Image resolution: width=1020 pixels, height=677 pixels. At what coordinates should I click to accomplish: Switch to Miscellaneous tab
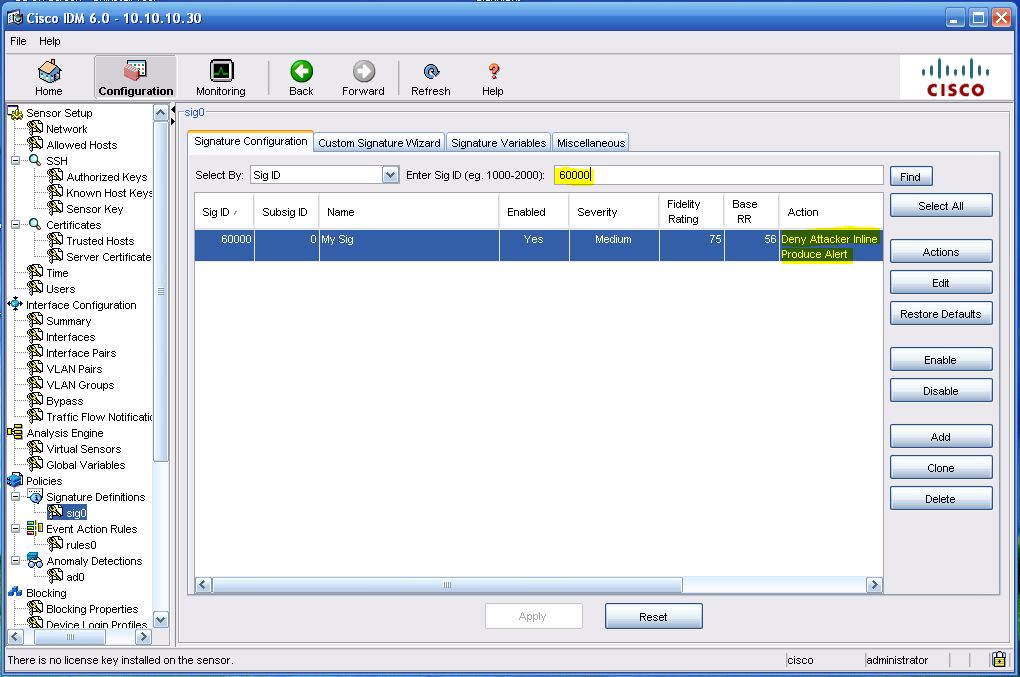pos(591,142)
